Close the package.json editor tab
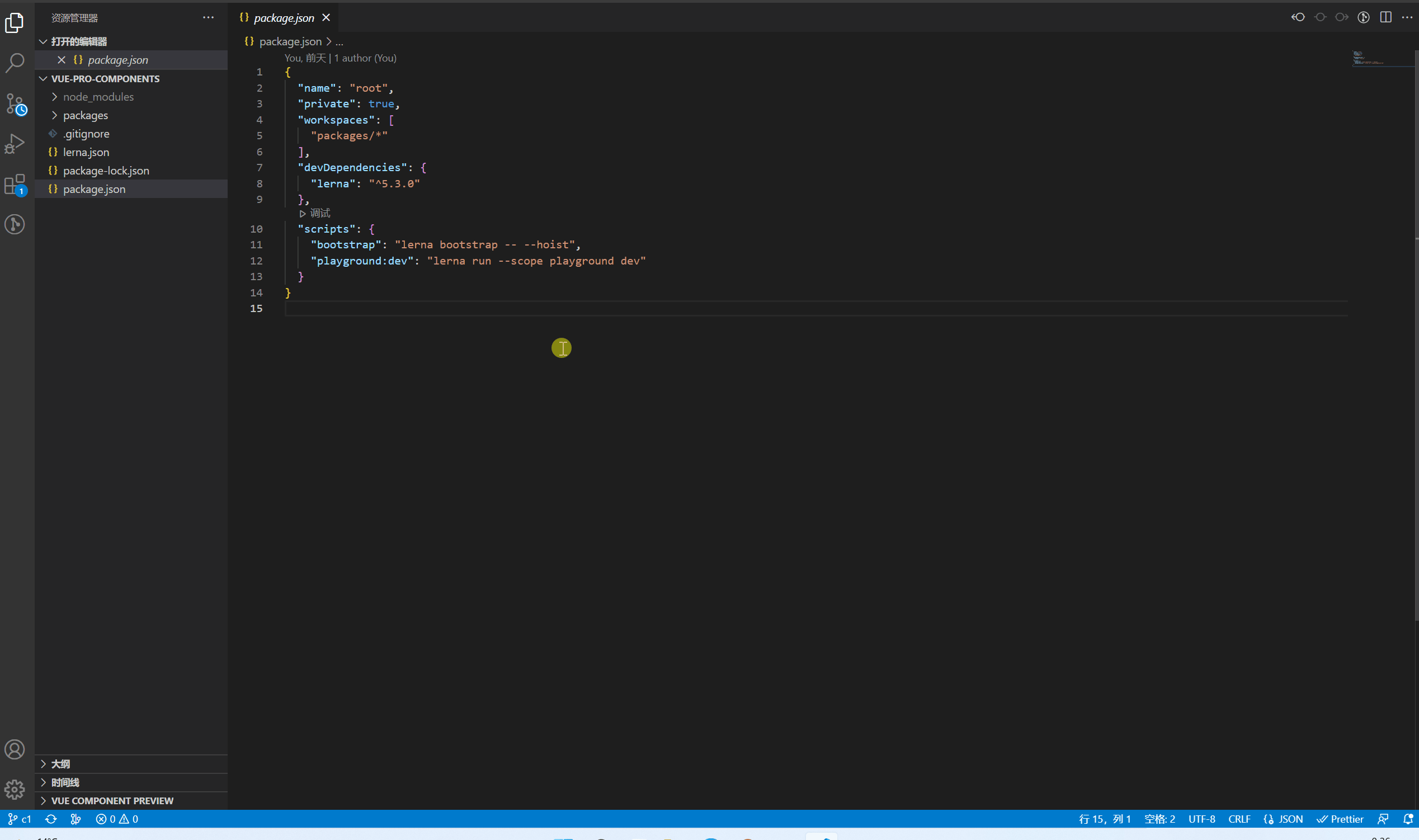 coord(326,17)
